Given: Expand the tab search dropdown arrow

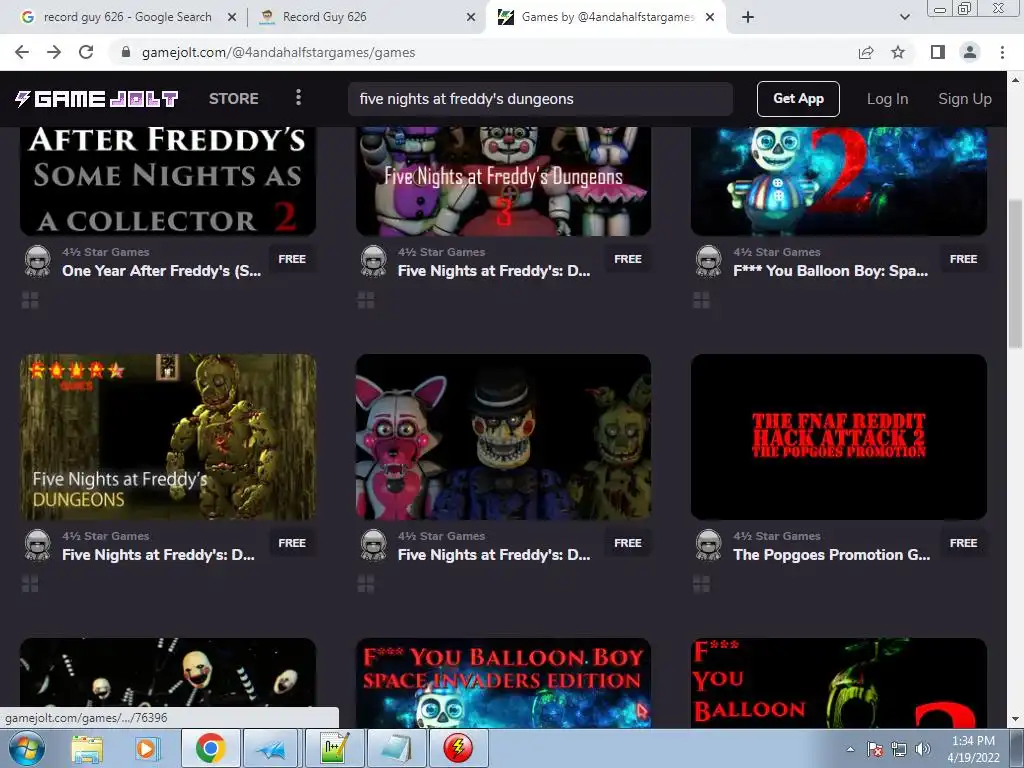Looking at the screenshot, I should point(904,17).
